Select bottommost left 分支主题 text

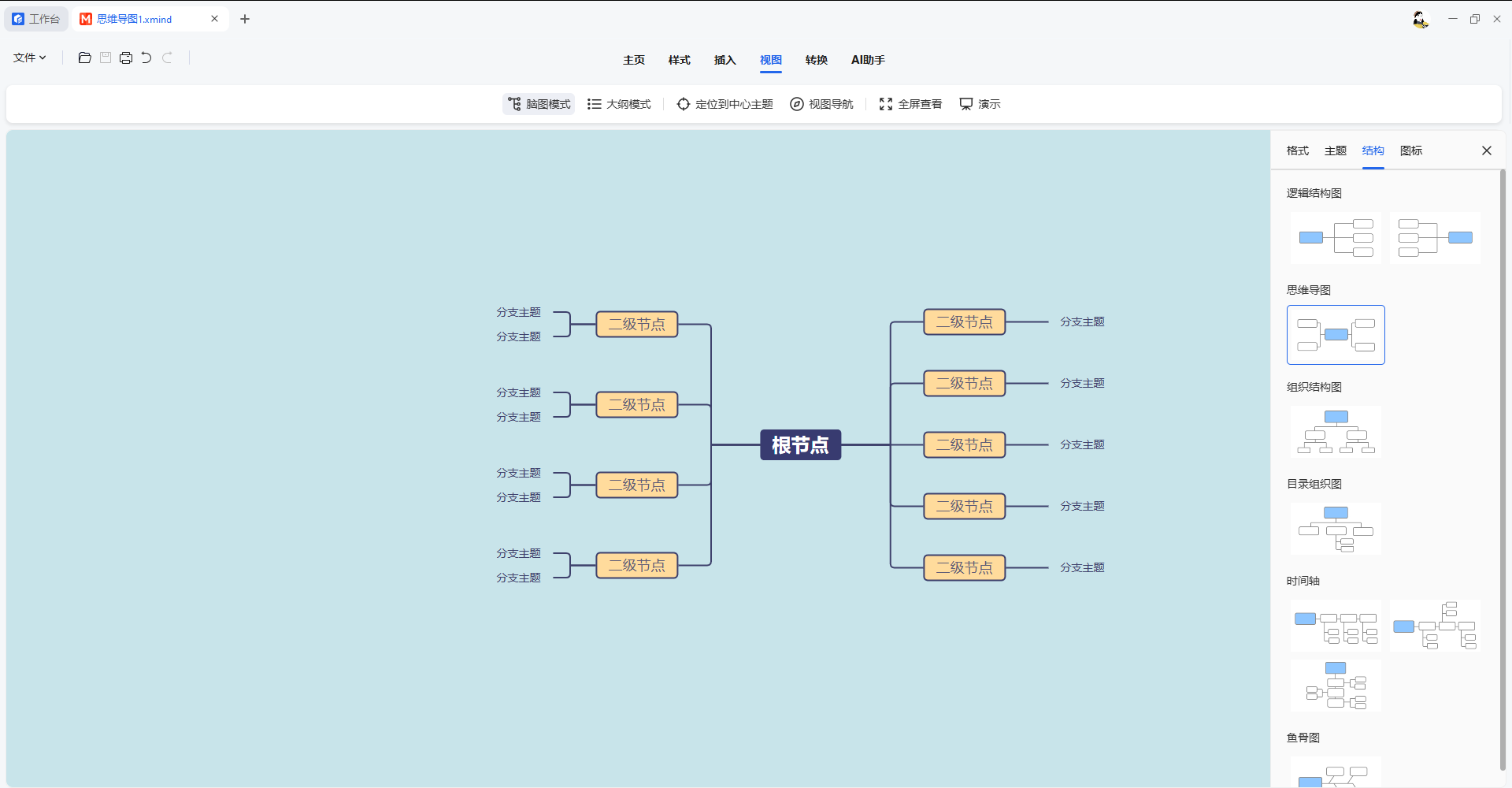(x=518, y=578)
